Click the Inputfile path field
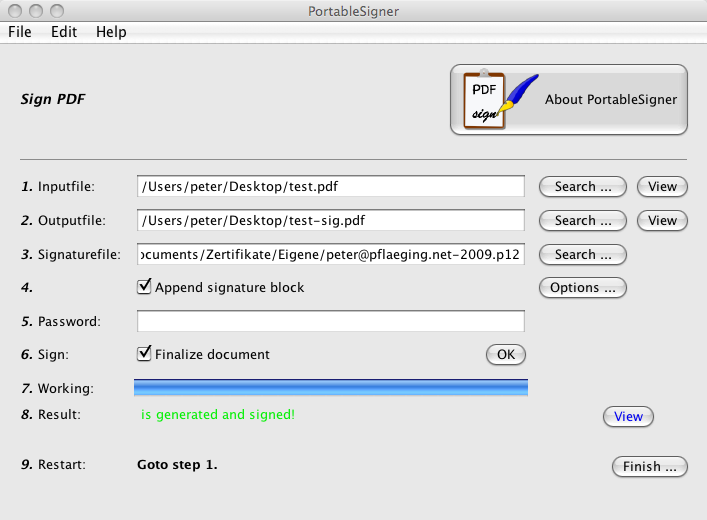This screenshot has height=520, width=707. [x=331, y=186]
